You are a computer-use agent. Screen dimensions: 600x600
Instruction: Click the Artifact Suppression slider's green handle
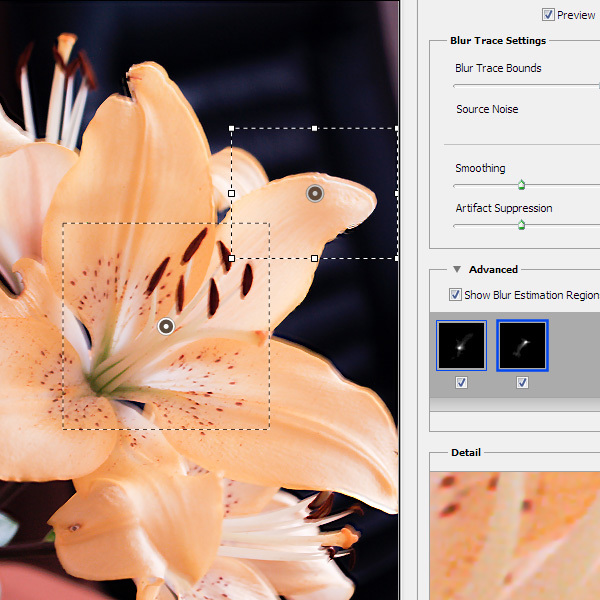coord(521,225)
